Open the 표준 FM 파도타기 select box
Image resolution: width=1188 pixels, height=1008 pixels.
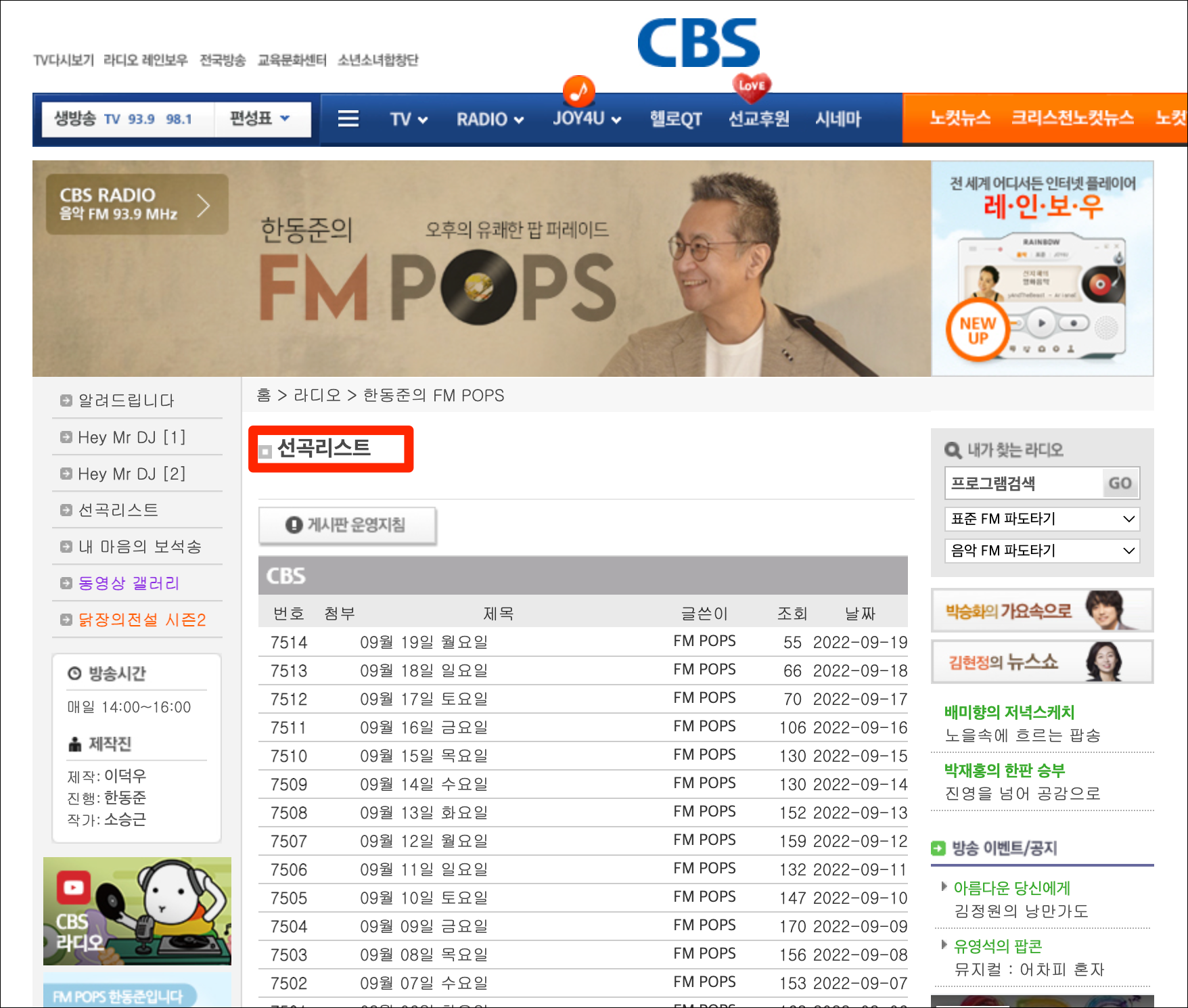coord(1042,519)
